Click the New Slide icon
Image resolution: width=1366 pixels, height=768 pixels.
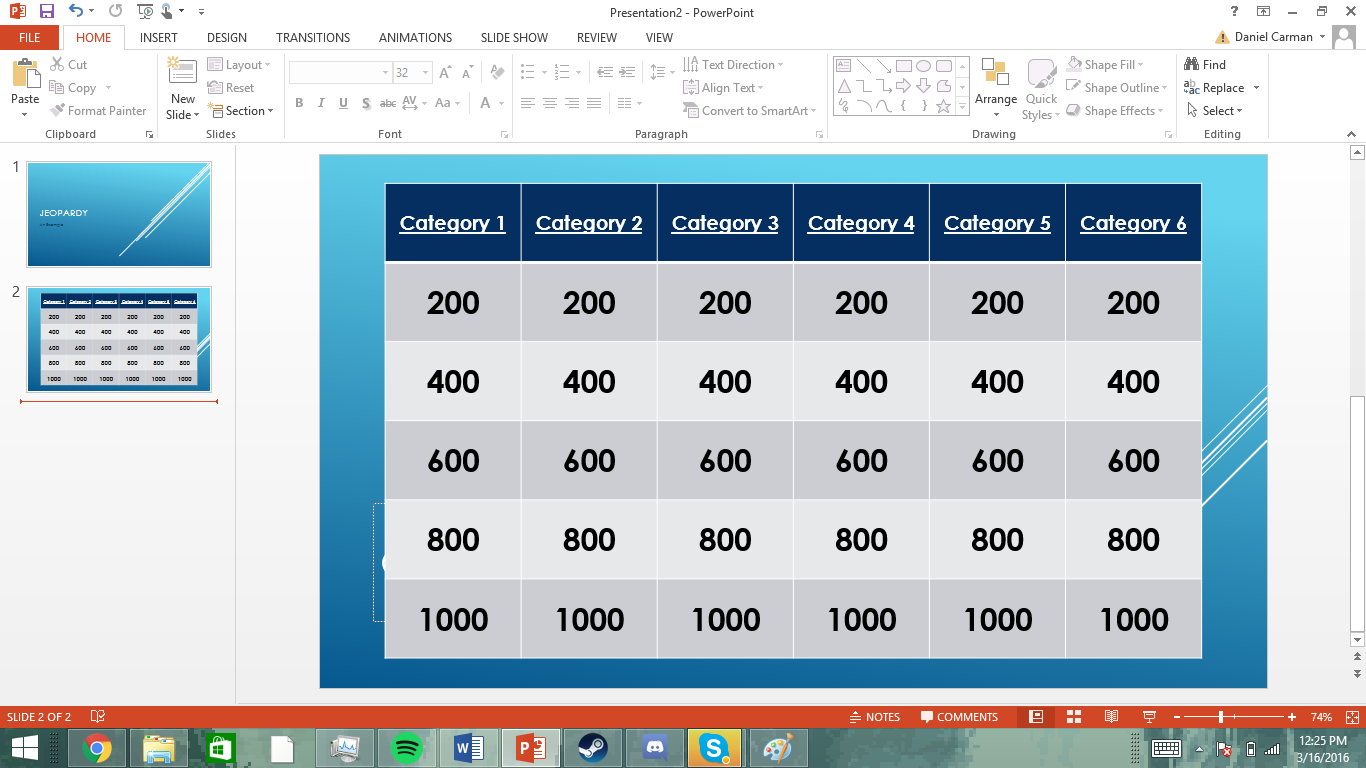point(183,72)
